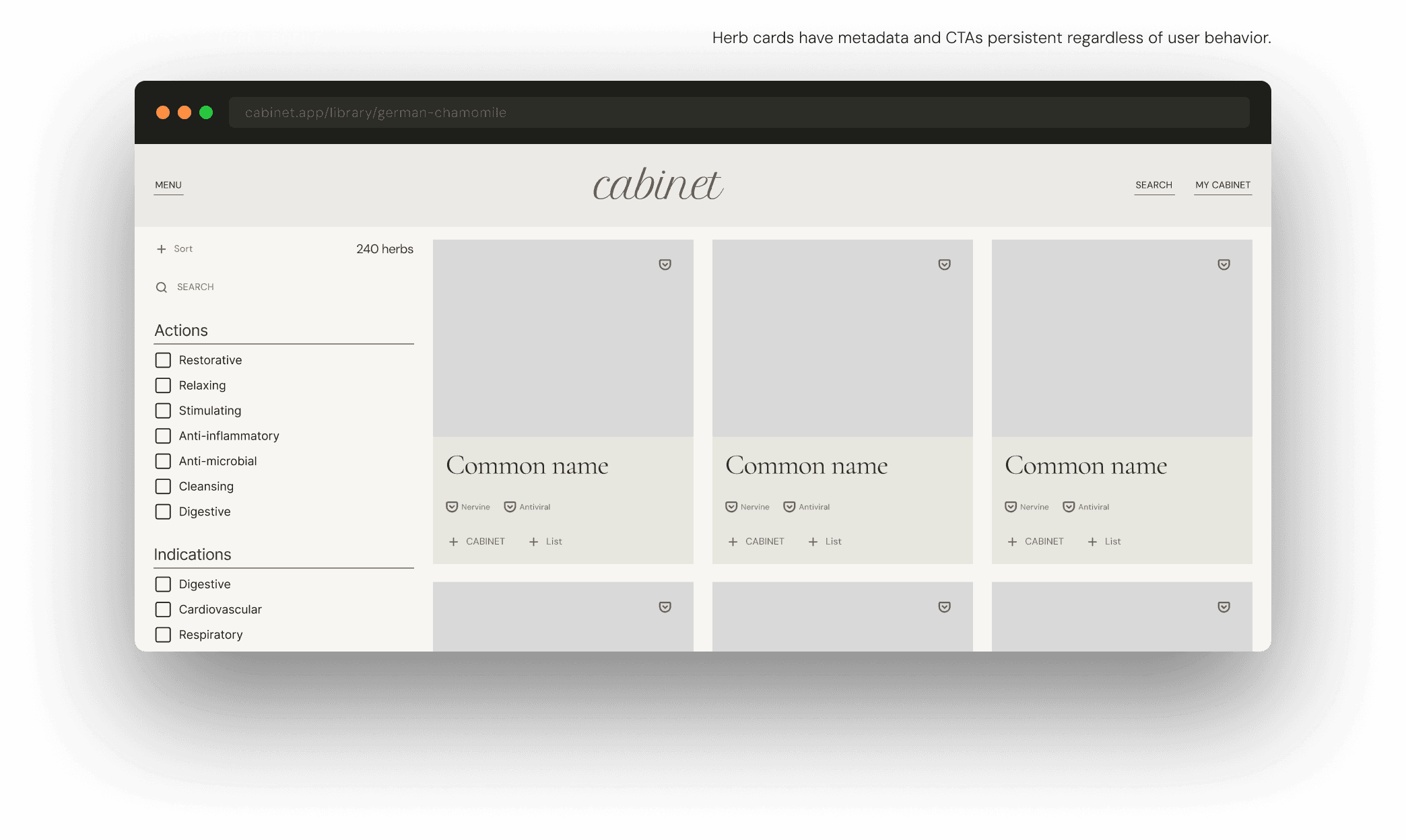Tick the Cardiovascular indication checkbox

(163, 610)
